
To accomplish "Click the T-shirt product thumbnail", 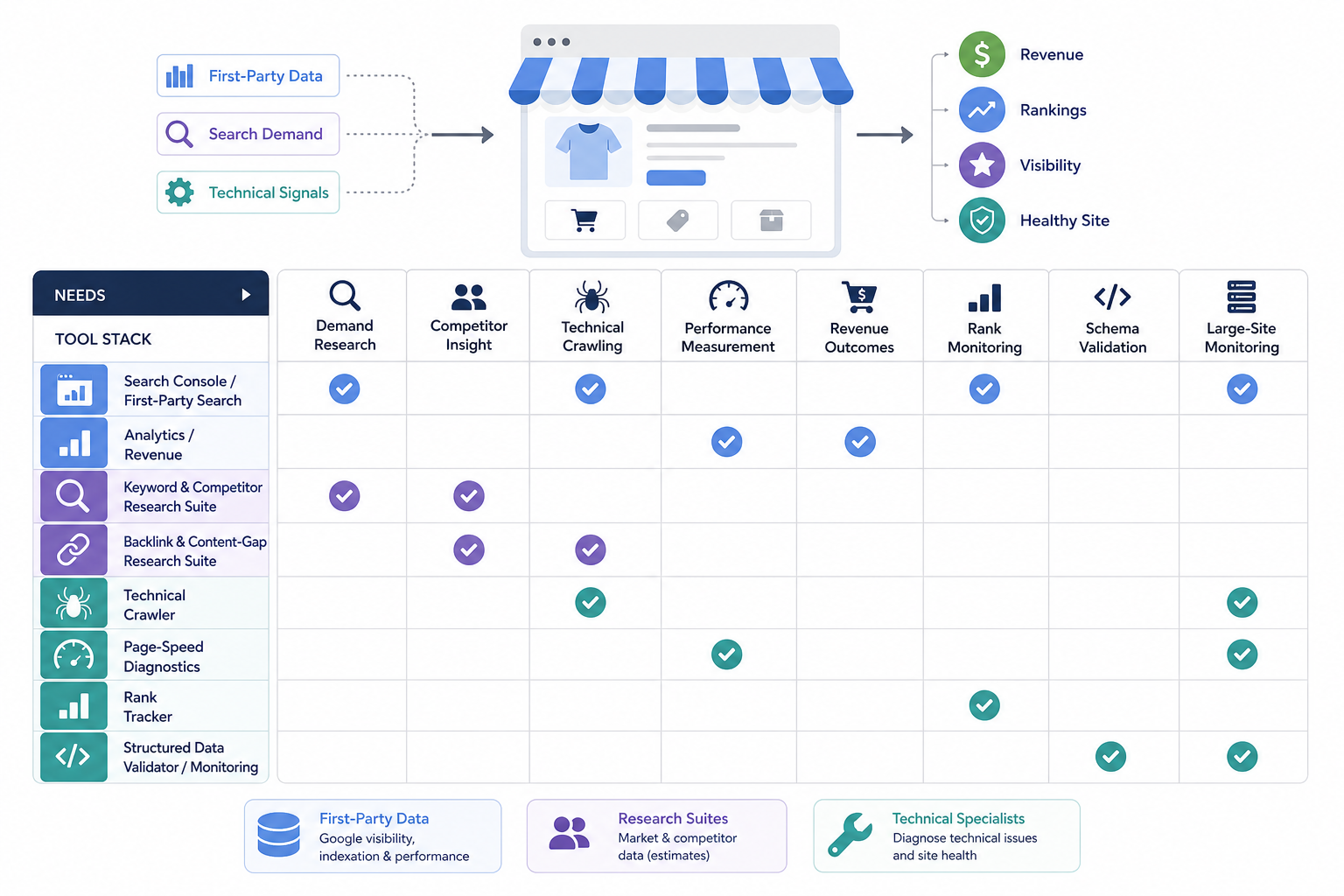I will [589, 152].
